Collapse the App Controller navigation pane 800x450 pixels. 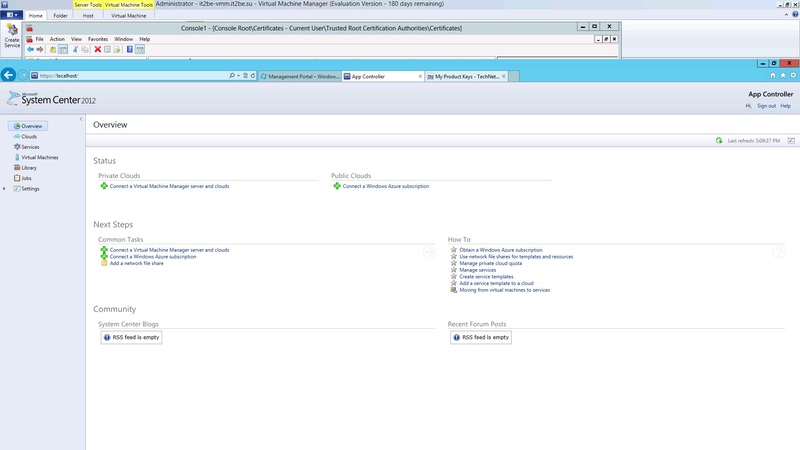pos(81,119)
